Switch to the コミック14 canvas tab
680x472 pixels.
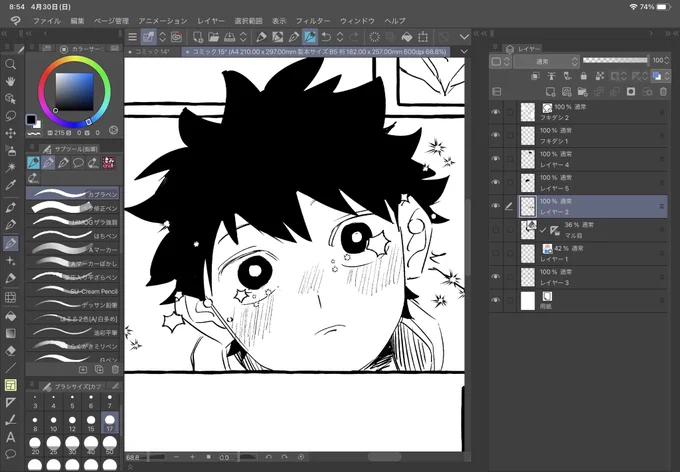tap(153, 52)
